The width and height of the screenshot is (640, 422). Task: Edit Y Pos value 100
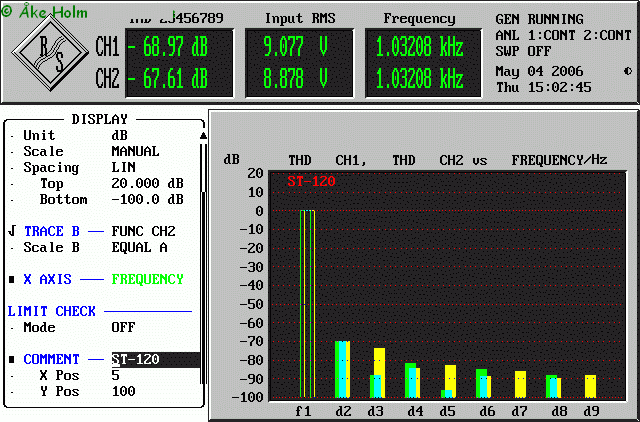click(123, 391)
